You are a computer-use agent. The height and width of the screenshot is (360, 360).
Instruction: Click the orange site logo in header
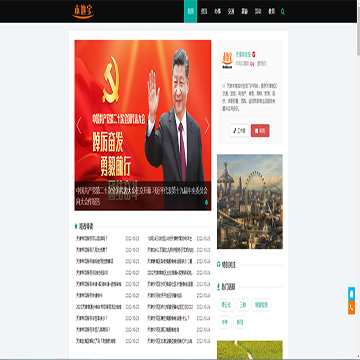point(83,11)
